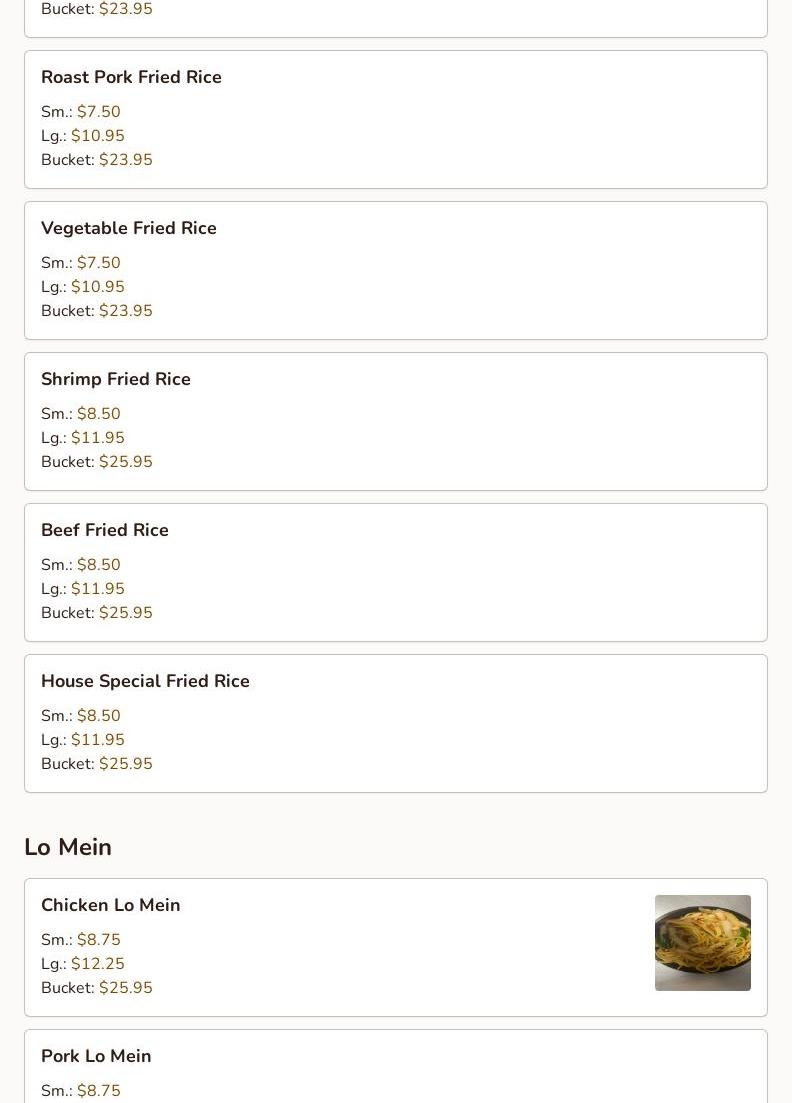Click Vegetable Fried Rice bucket $23.95 price

126,310
